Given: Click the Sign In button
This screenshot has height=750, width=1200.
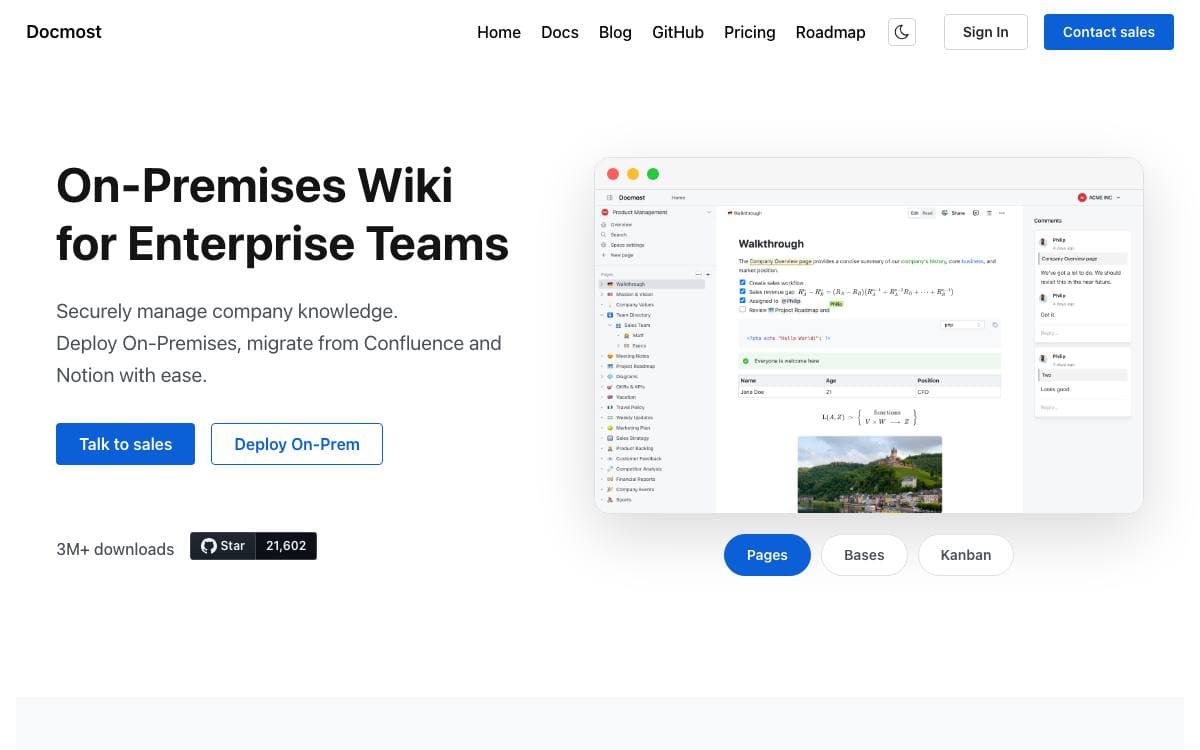Looking at the screenshot, I should (x=985, y=32).
